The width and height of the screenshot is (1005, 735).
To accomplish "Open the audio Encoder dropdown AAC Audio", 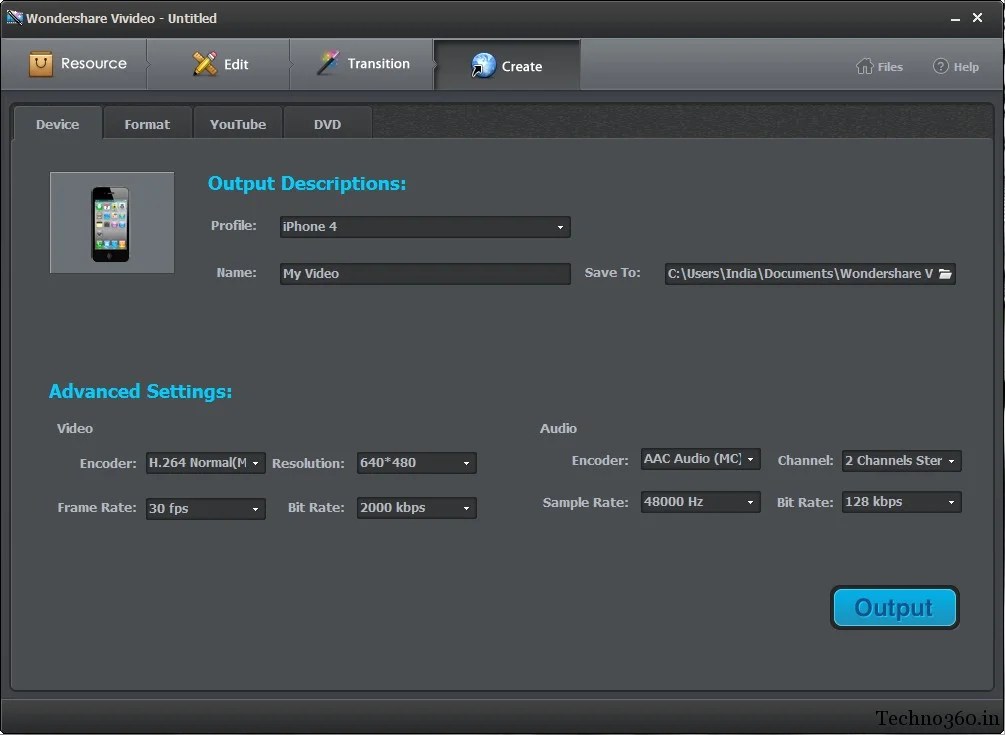I will pos(701,459).
